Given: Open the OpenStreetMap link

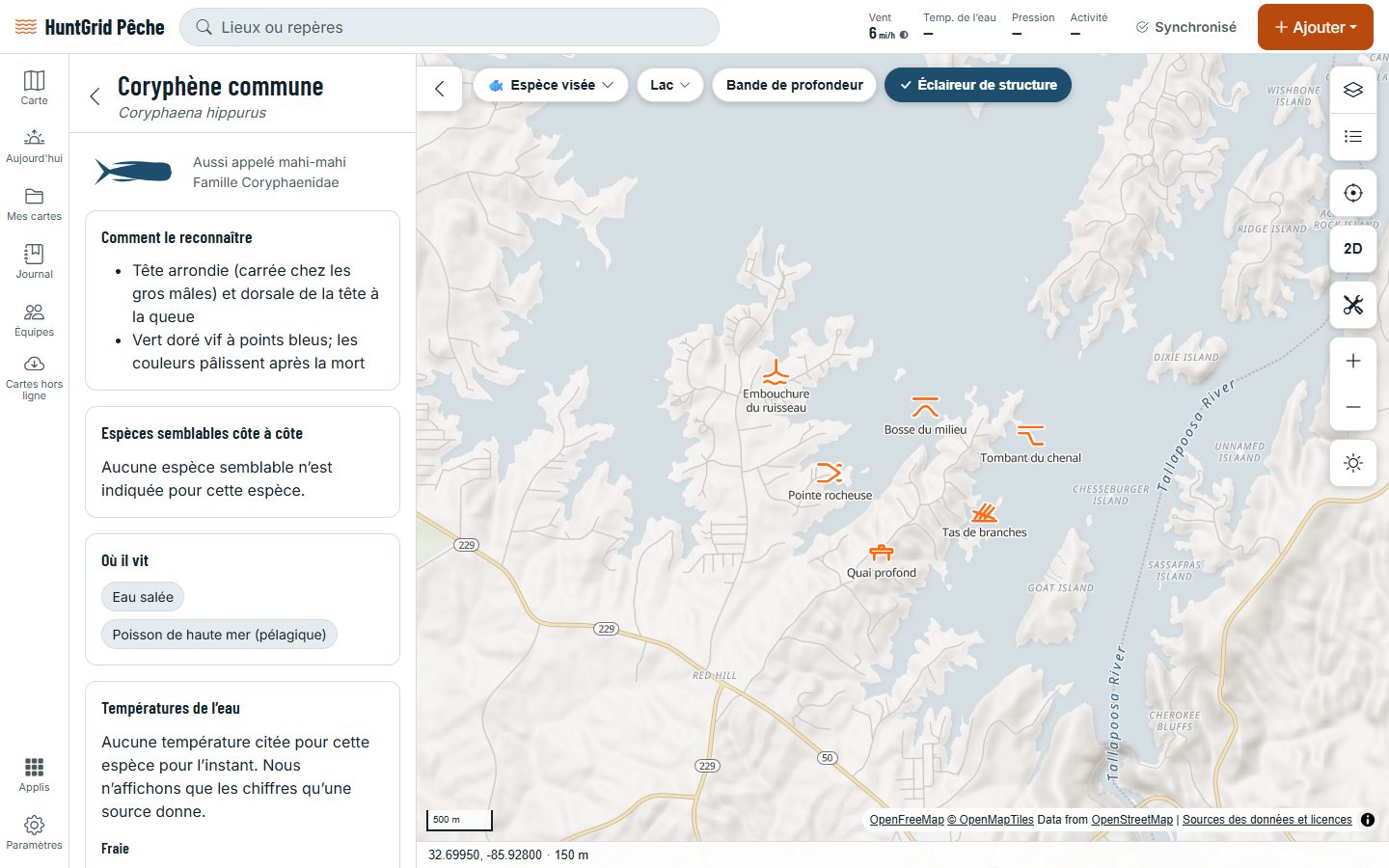Looking at the screenshot, I should pos(1132,820).
